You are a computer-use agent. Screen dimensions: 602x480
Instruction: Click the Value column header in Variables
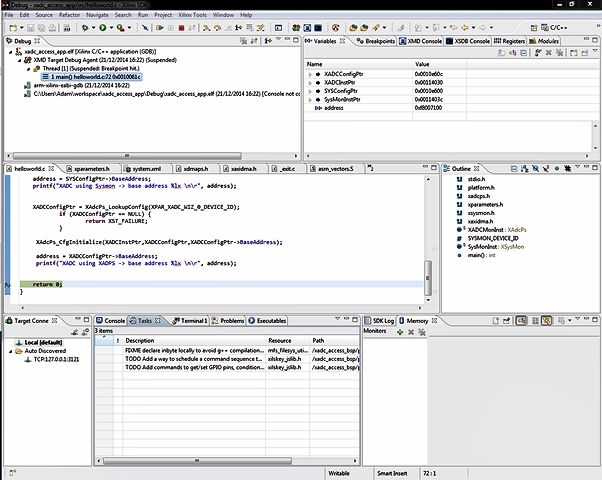(439, 64)
